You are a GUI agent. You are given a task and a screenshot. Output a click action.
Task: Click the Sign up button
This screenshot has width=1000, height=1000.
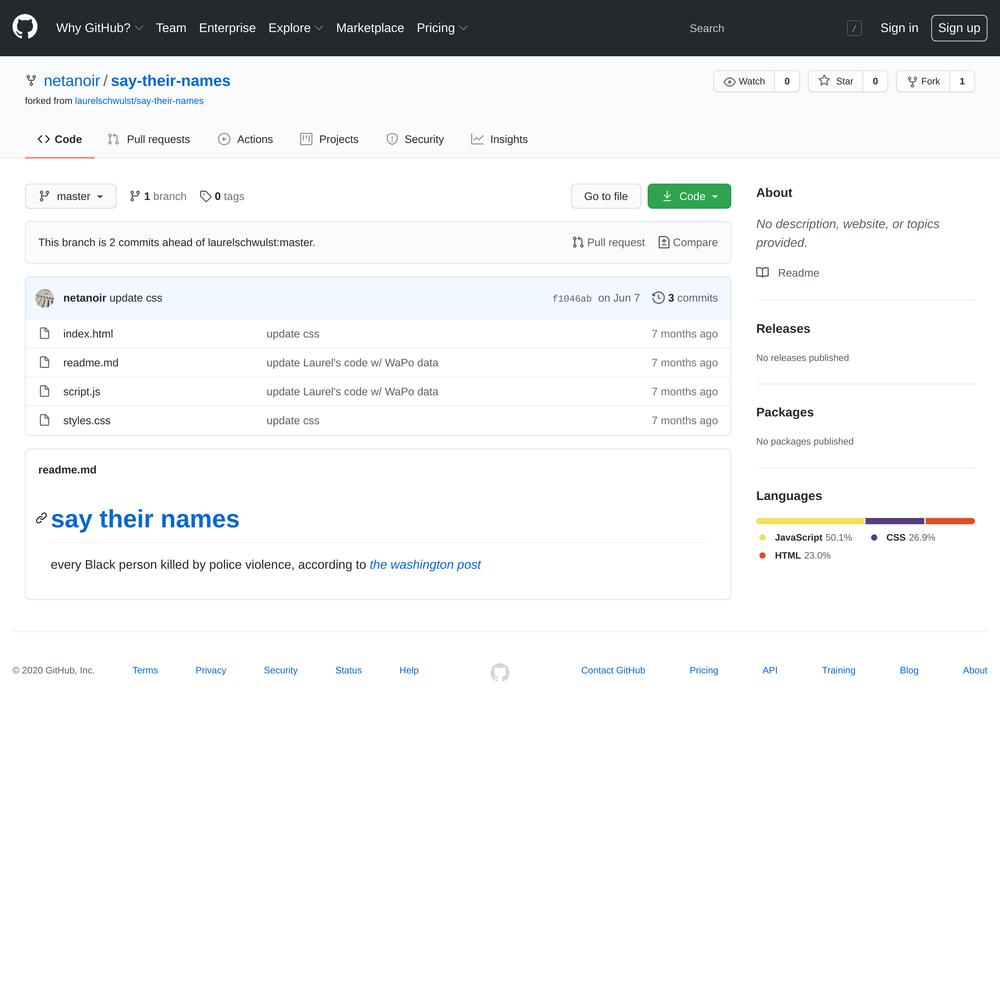click(959, 28)
